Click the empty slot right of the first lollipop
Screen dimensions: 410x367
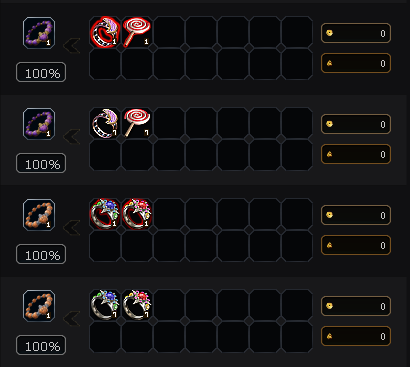[169, 32]
